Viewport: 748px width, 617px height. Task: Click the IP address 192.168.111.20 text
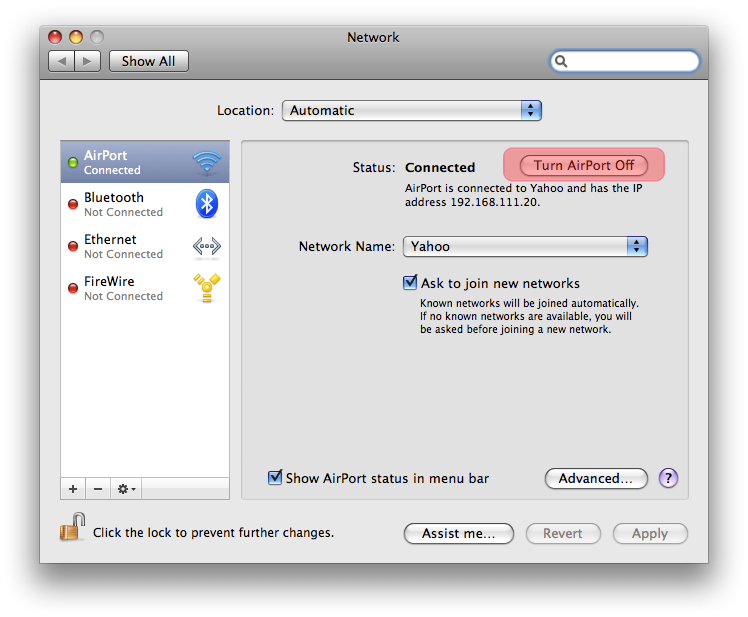click(495, 202)
